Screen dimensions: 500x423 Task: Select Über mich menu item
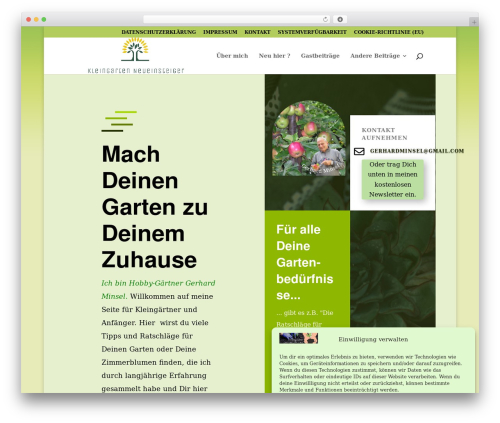232,56
